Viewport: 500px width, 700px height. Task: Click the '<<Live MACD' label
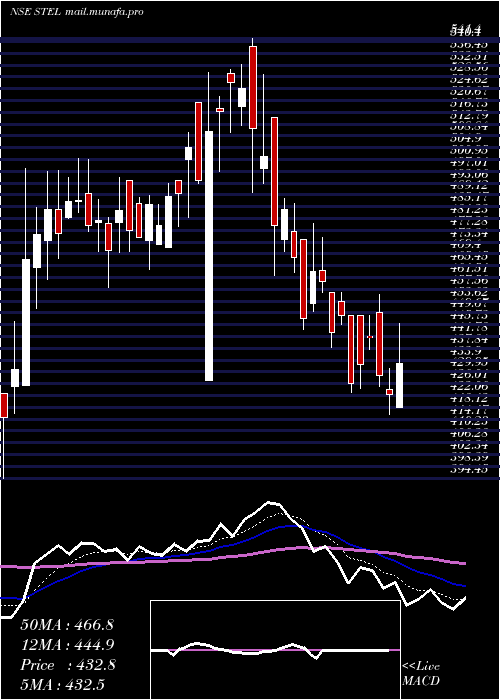[421, 674]
